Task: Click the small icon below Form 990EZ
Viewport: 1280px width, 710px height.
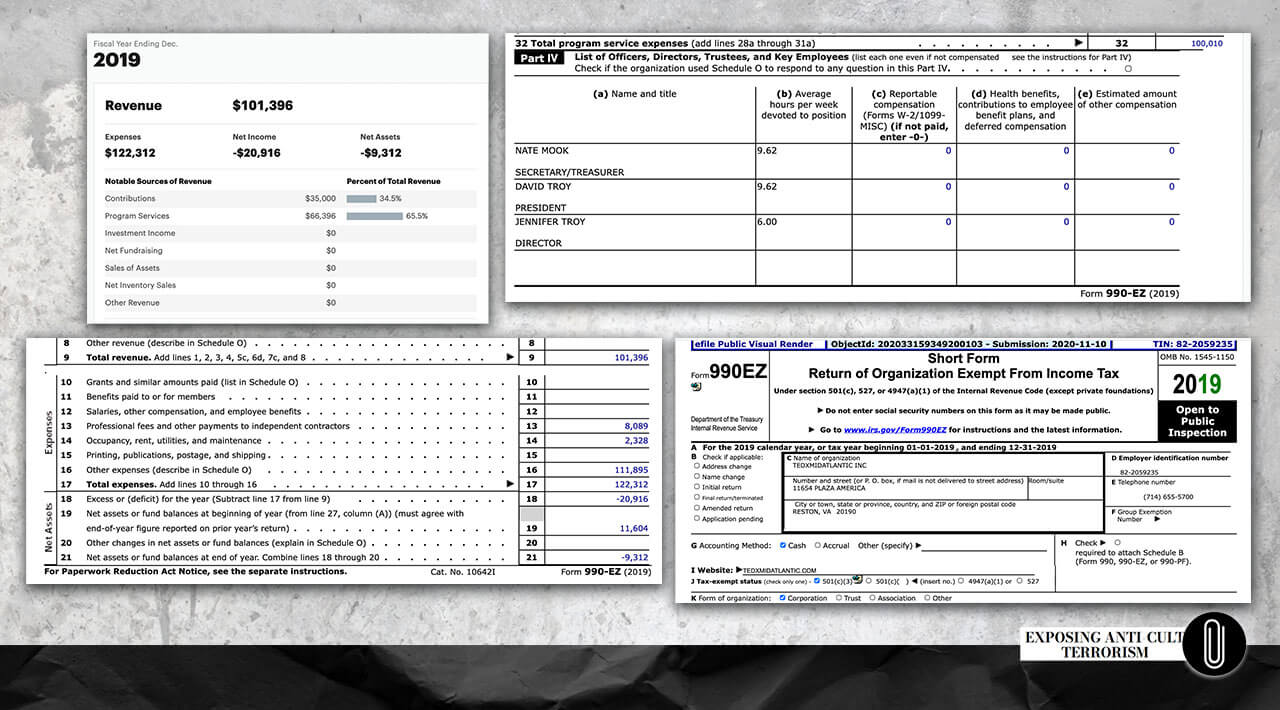Action: click(696, 386)
